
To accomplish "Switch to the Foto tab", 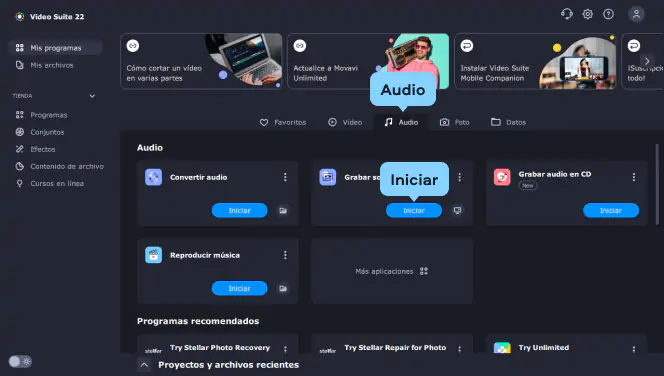I will (x=454, y=122).
